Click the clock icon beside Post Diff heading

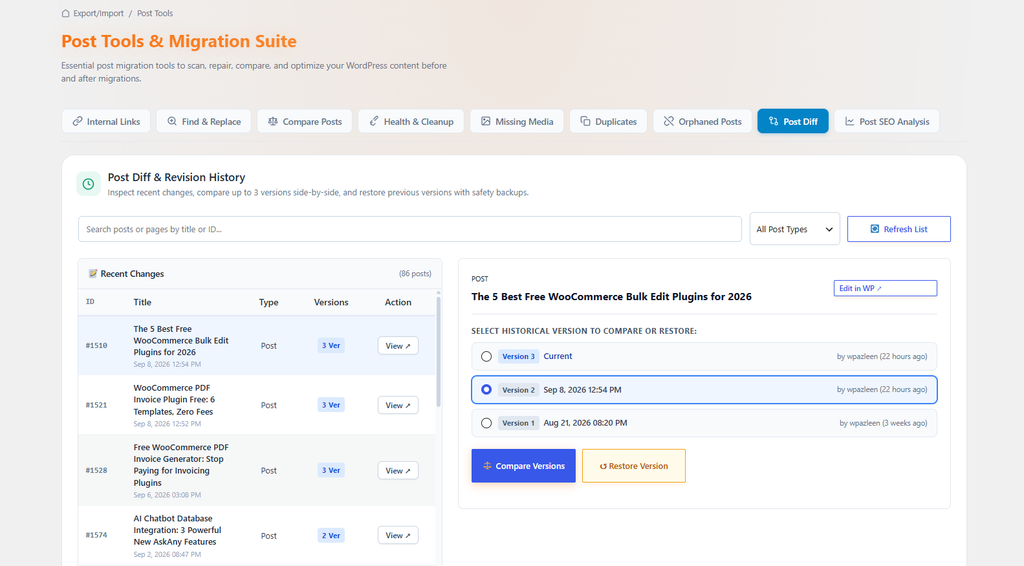88,184
